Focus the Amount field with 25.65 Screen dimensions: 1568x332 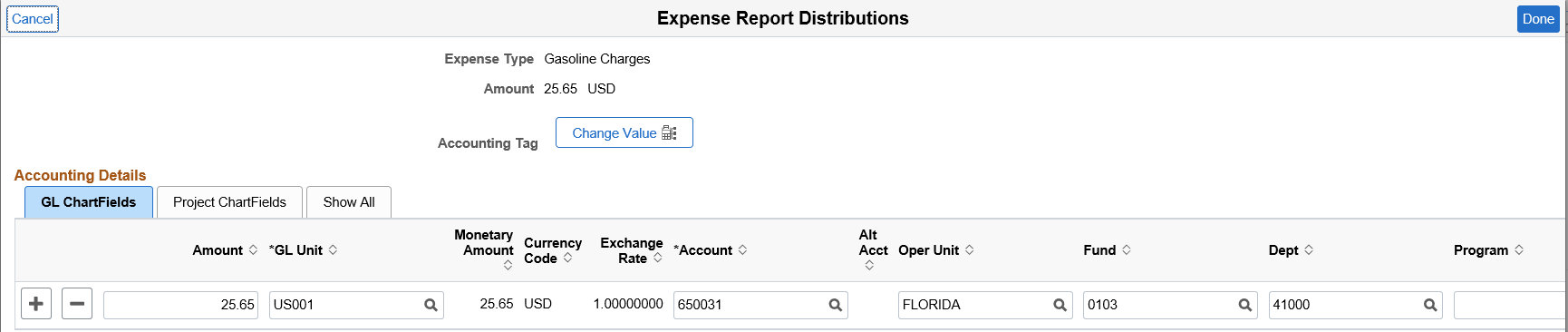[x=181, y=305]
